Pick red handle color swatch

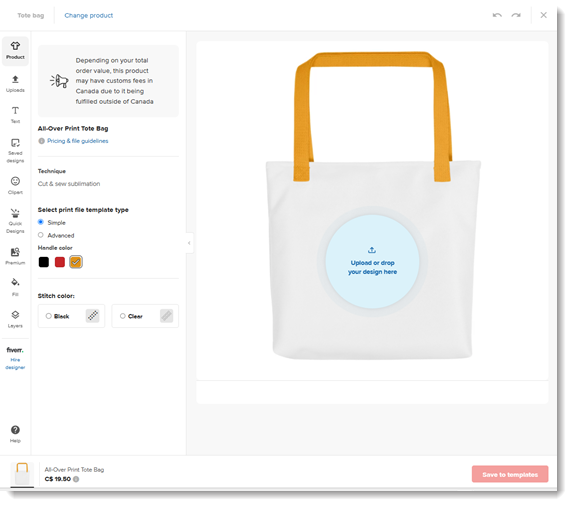pyautogui.click(x=60, y=262)
